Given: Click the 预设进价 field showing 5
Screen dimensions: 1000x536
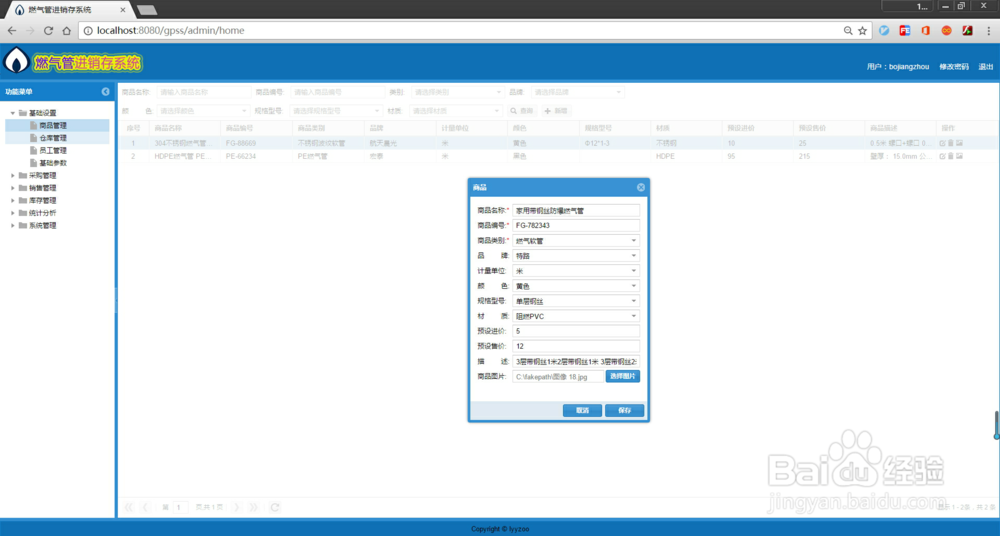Looking at the screenshot, I should click(x=576, y=331).
